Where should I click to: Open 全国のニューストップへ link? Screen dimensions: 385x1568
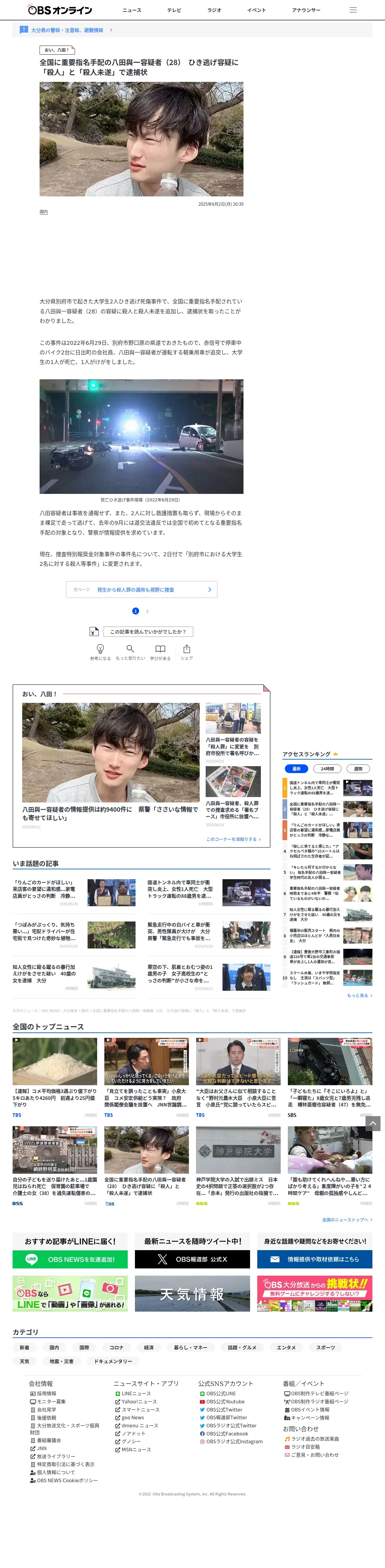pyautogui.click(x=347, y=1219)
